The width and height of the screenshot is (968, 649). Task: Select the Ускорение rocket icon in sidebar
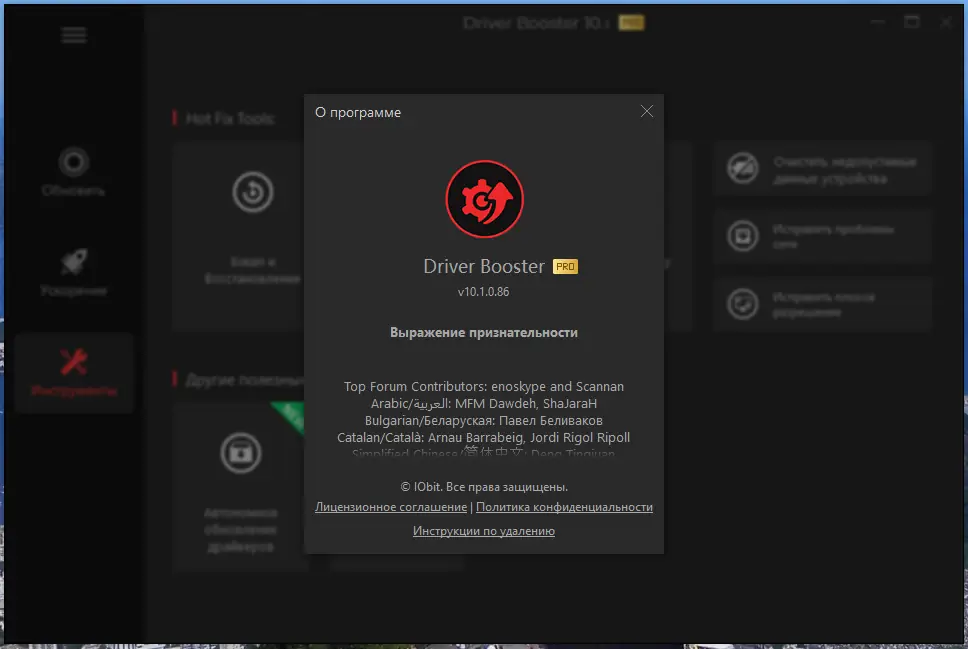[71, 262]
